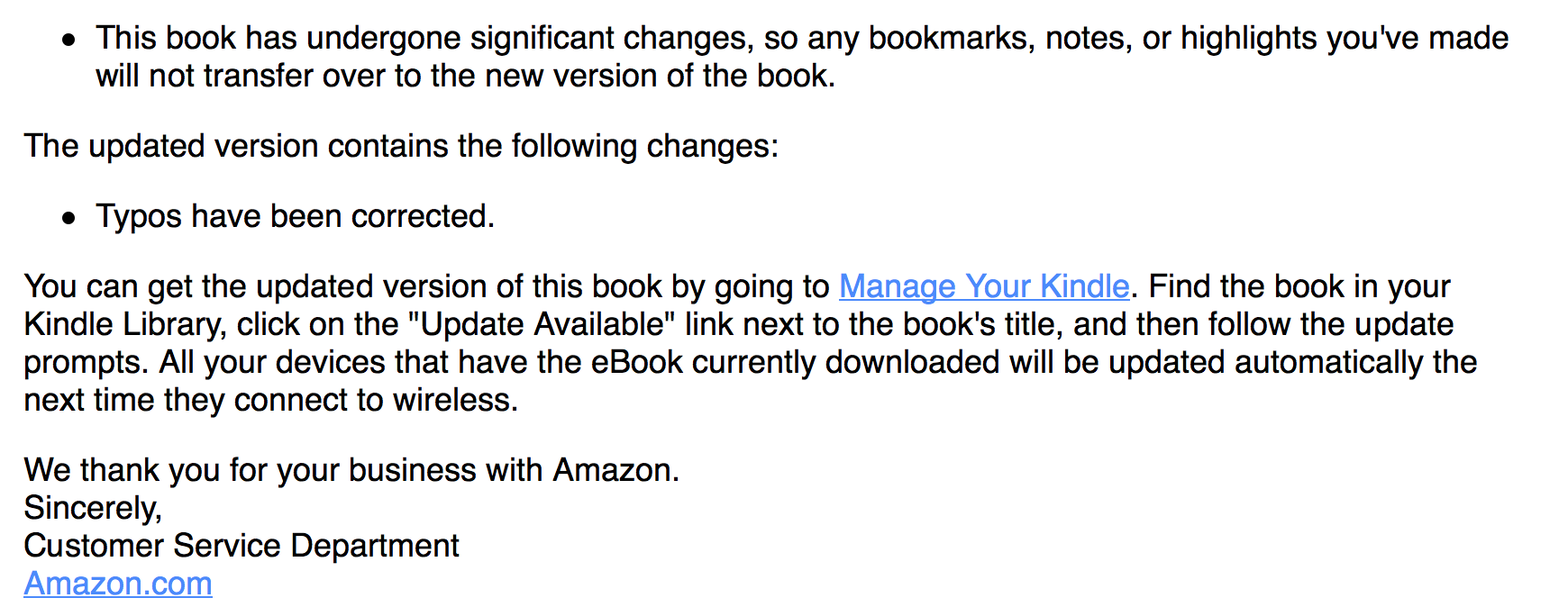Click the bullet before "Typos have been corrected"
This screenshot has width=1568, height=616.
point(68,218)
